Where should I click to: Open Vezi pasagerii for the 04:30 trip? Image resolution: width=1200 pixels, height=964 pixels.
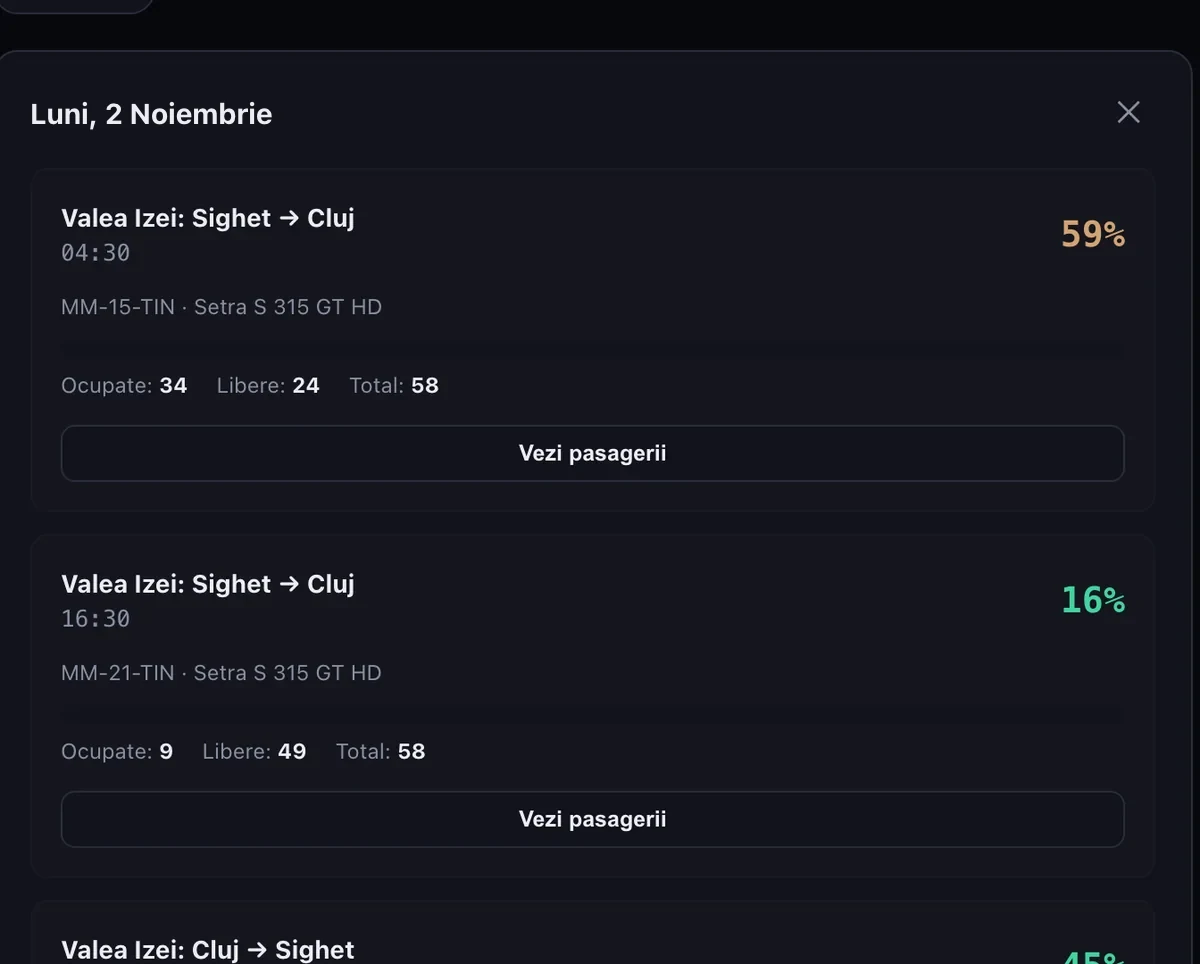(593, 453)
